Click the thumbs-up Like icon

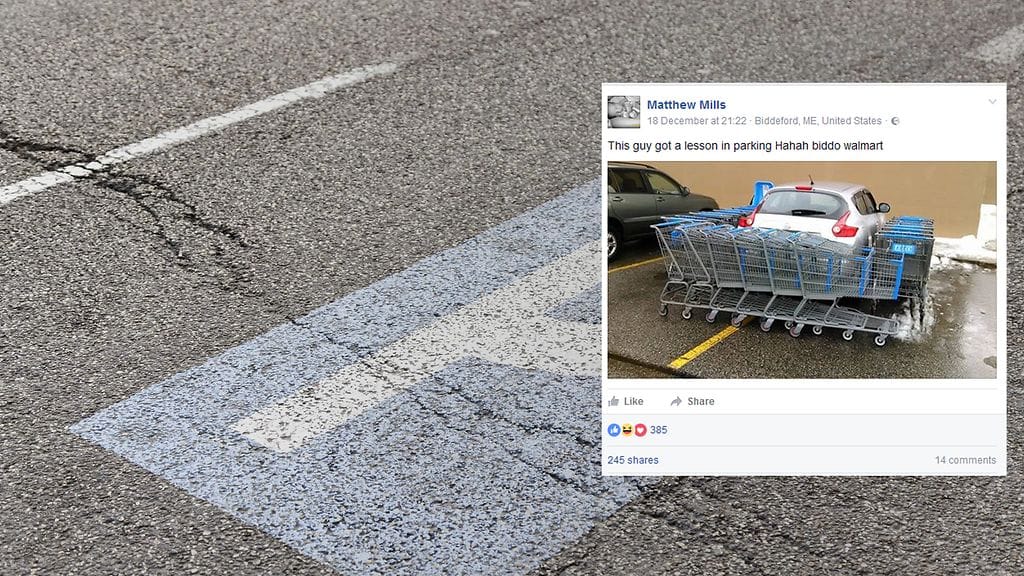tap(614, 401)
